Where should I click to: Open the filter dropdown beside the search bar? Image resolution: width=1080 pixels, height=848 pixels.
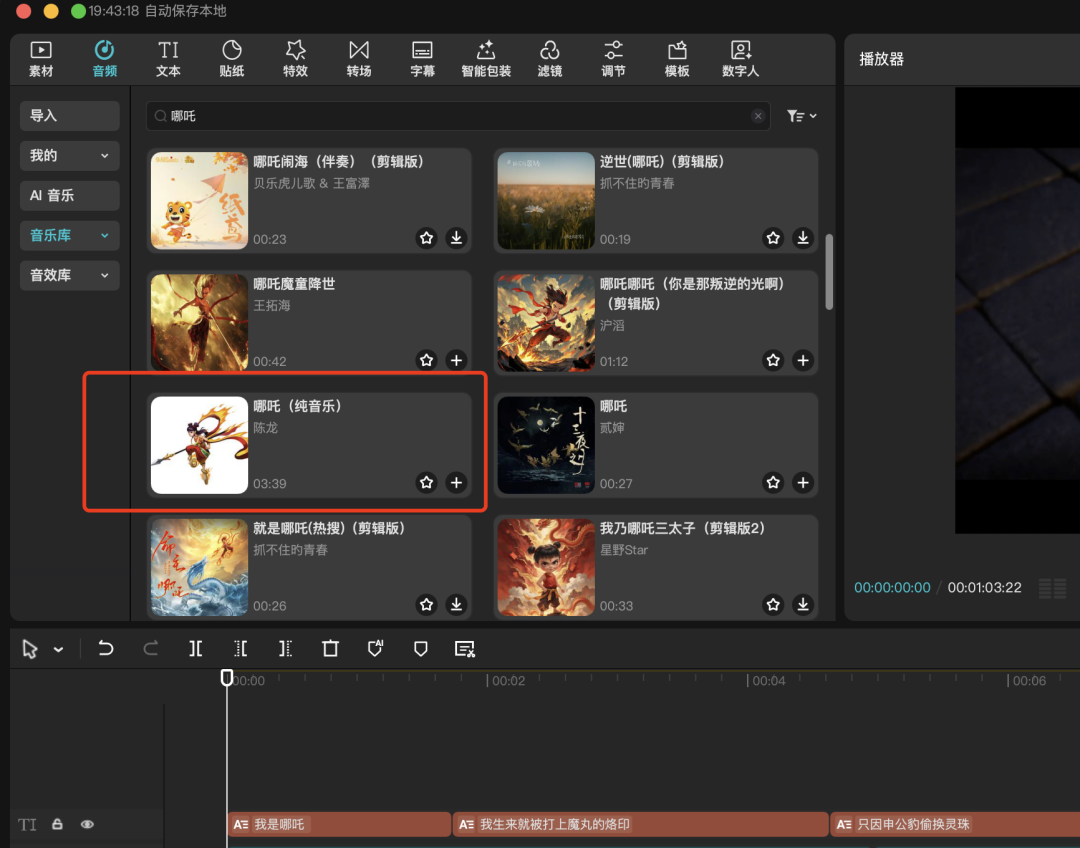[x=800, y=115]
